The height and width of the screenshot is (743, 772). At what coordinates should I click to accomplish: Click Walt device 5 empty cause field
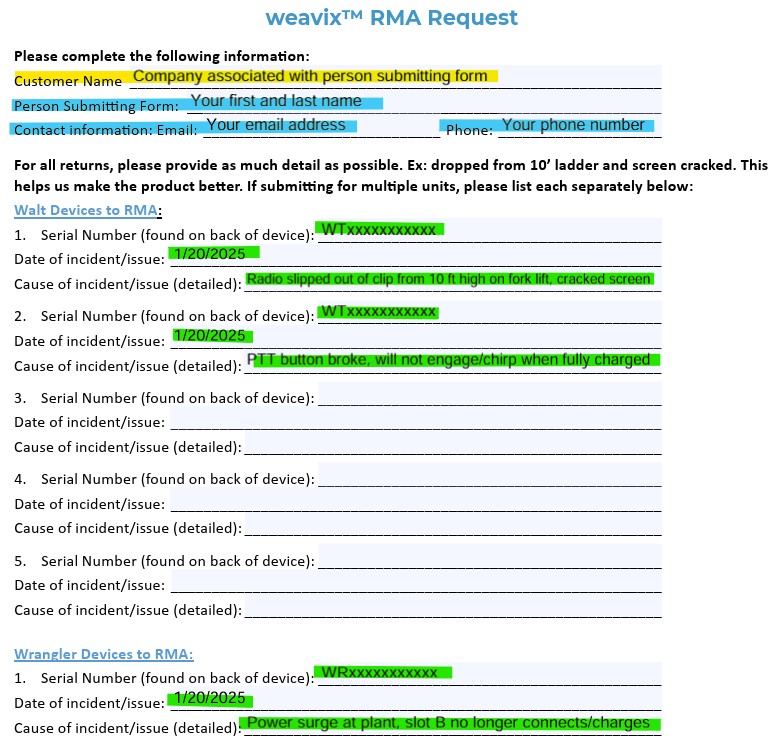coord(453,606)
